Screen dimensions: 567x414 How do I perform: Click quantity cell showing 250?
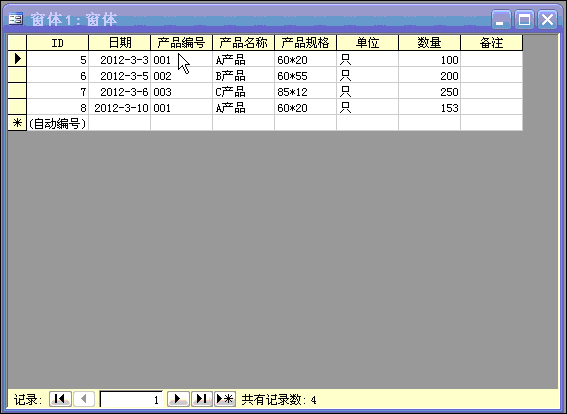click(x=430, y=91)
